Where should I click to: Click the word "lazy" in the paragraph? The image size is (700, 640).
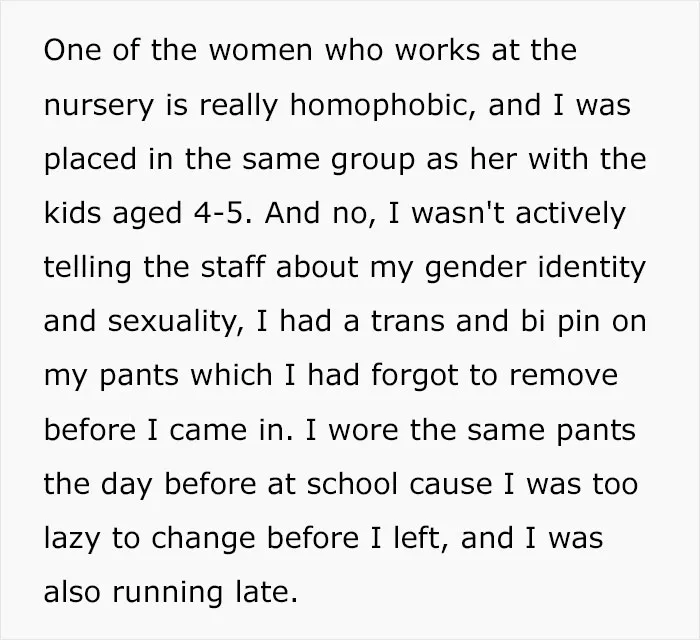[x=72, y=540]
